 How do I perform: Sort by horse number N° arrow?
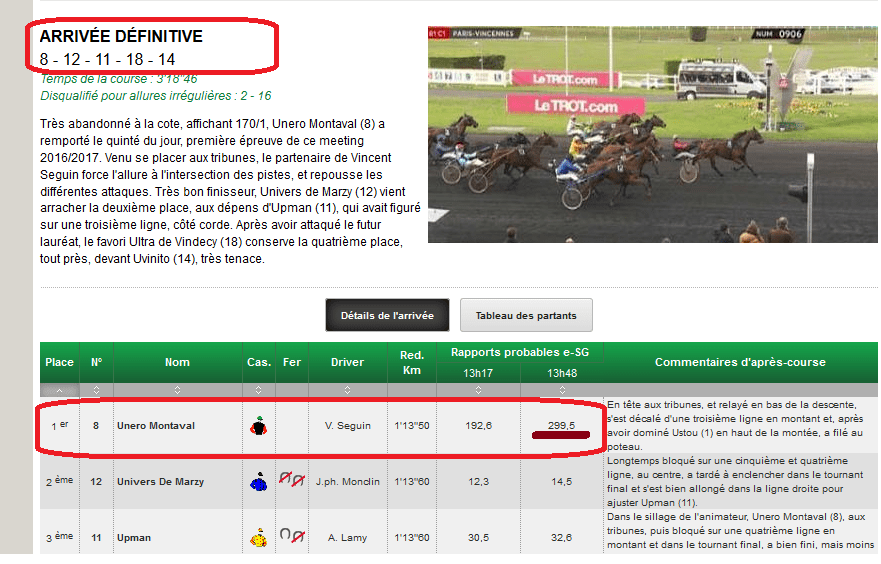(x=96, y=389)
